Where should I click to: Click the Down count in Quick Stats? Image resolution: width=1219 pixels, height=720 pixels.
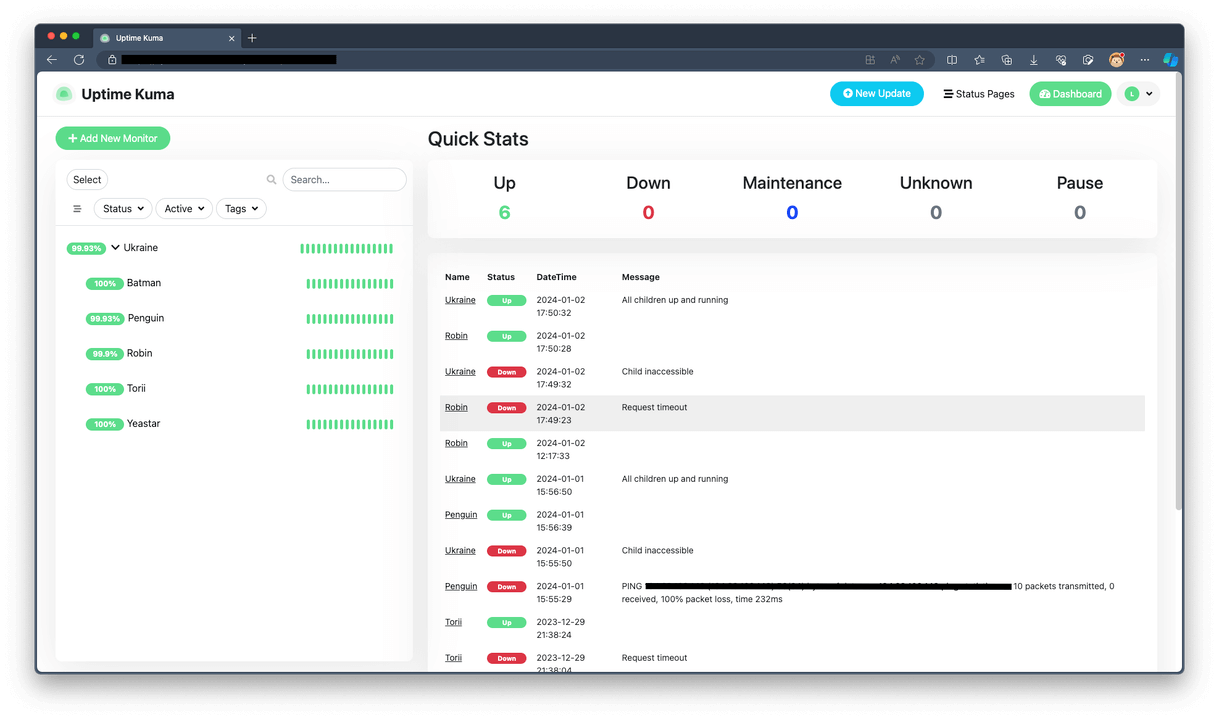pyautogui.click(x=648, y=212)
